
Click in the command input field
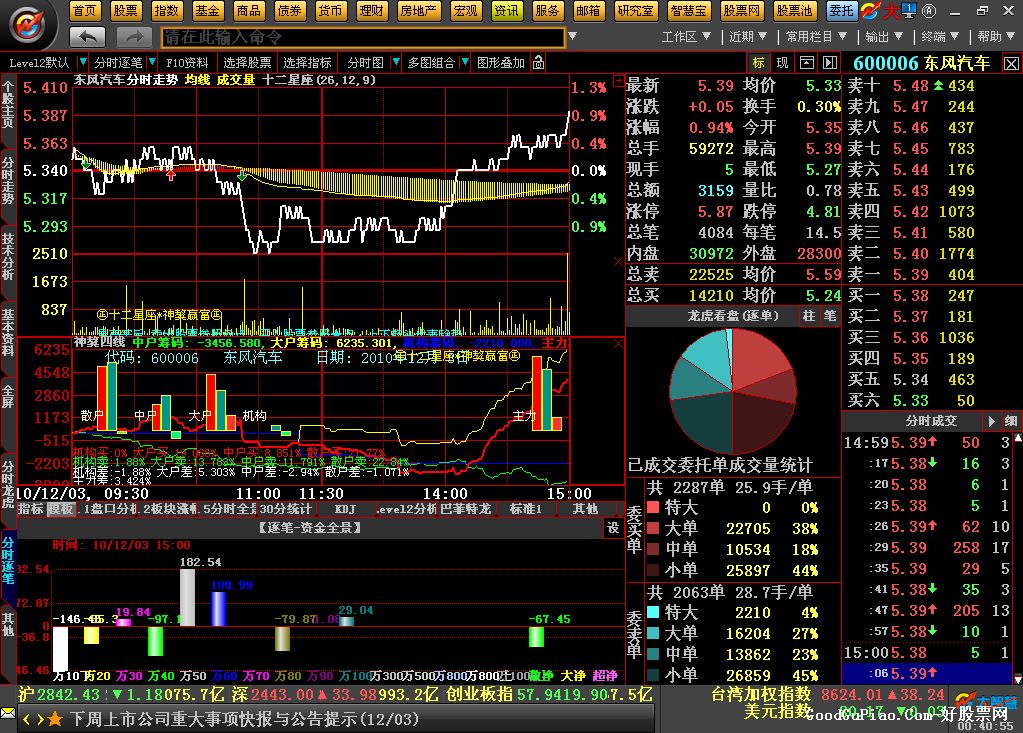point(363,37)
